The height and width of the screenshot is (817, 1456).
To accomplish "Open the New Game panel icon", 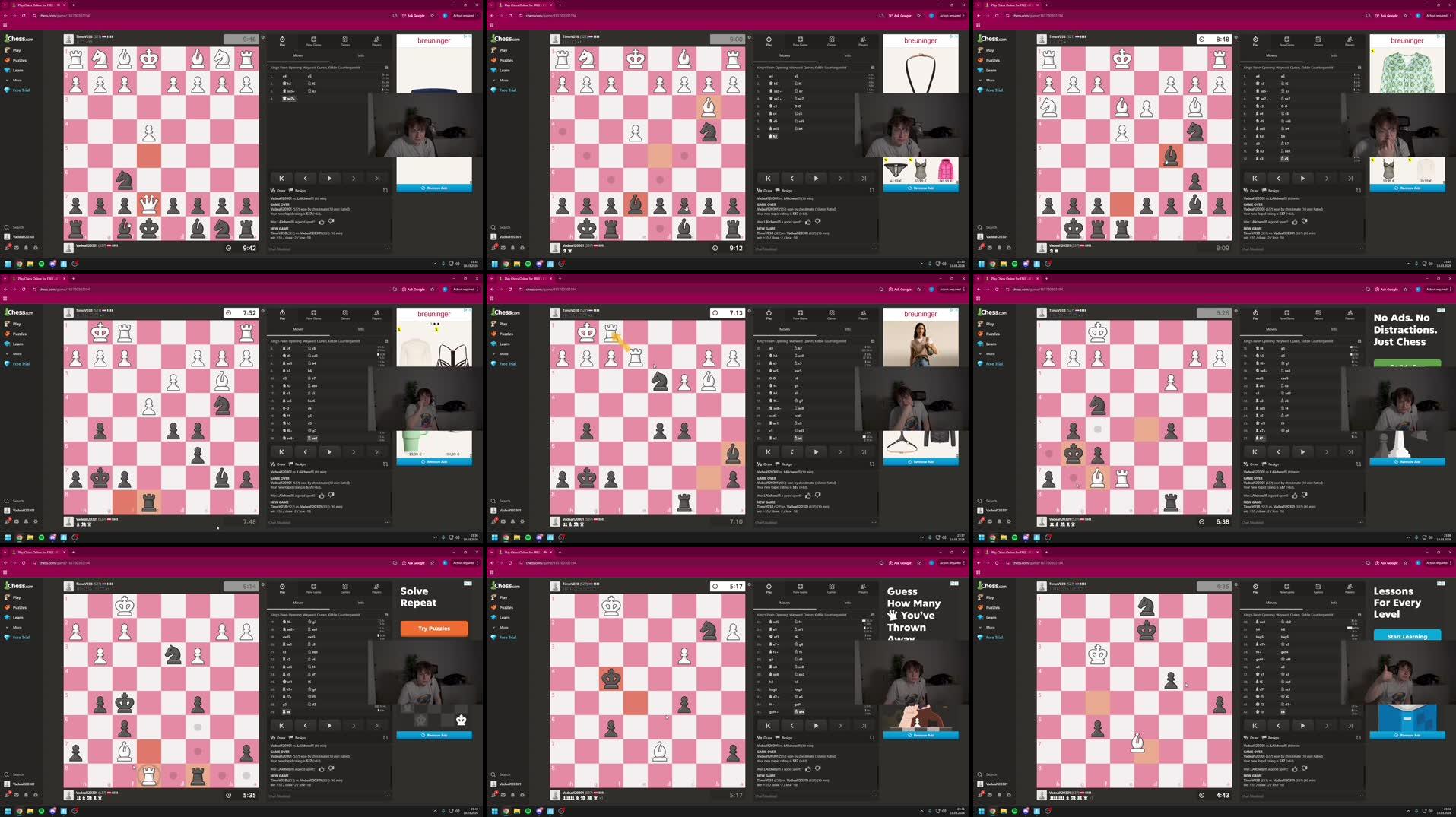I will (313, 40).
